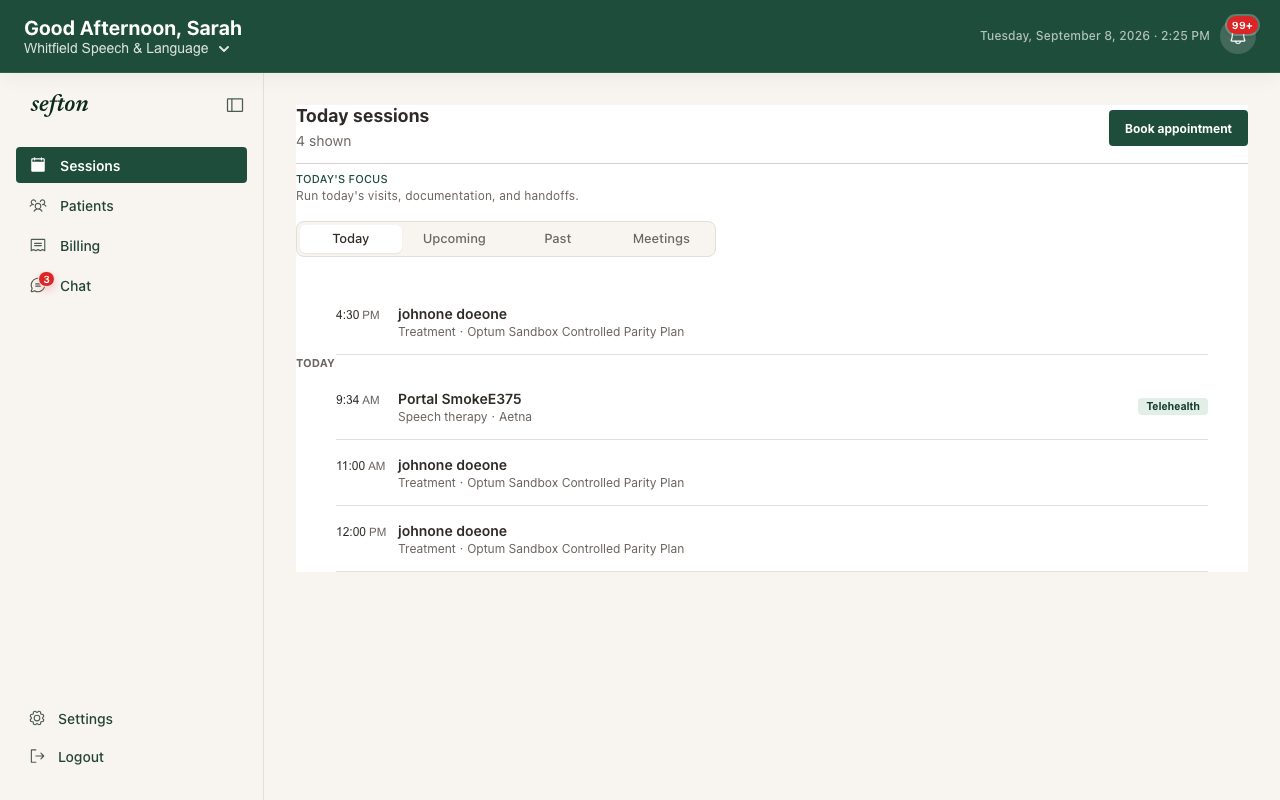
Task: Open the 12:00 PM johnone doeone session
Action: click(x=772, y=539)
